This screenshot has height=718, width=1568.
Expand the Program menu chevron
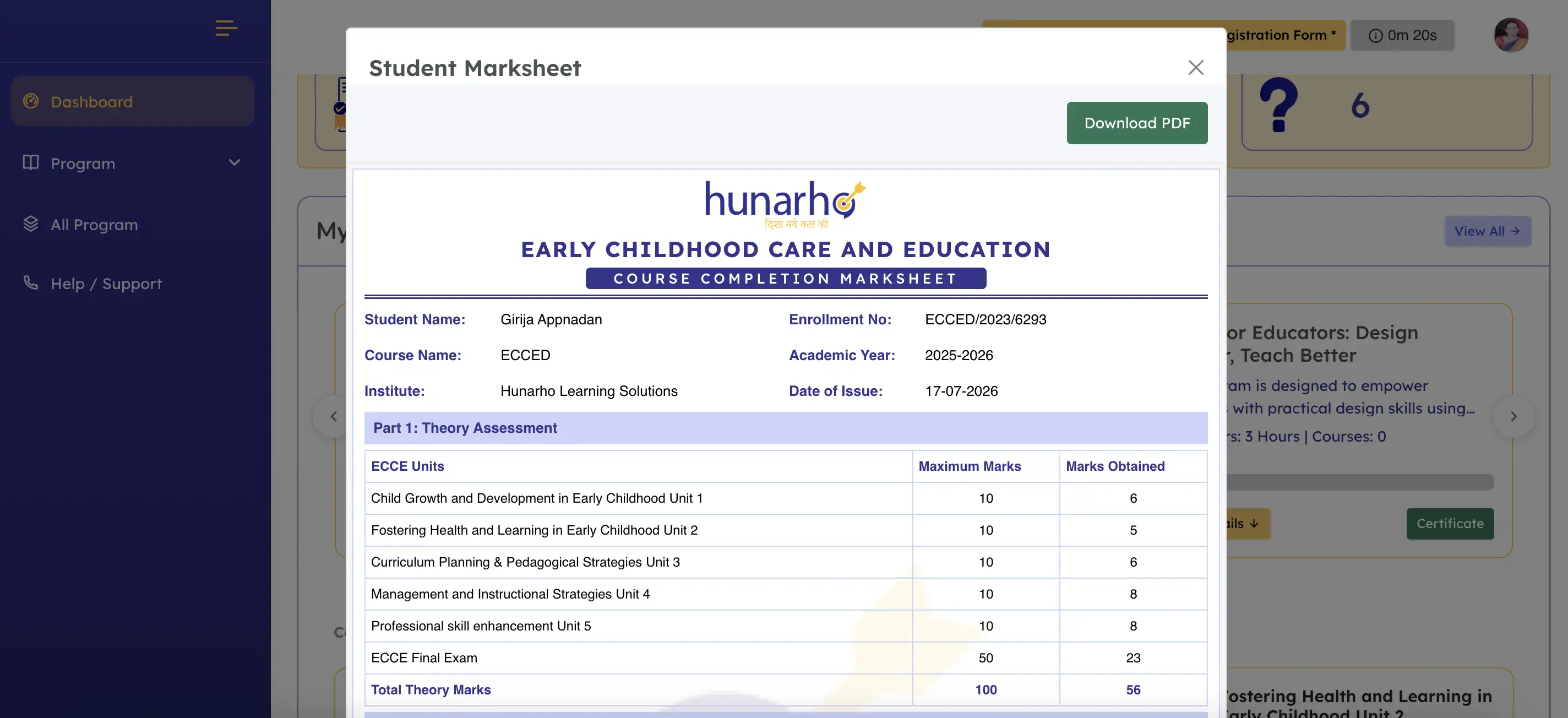point(235,162)
